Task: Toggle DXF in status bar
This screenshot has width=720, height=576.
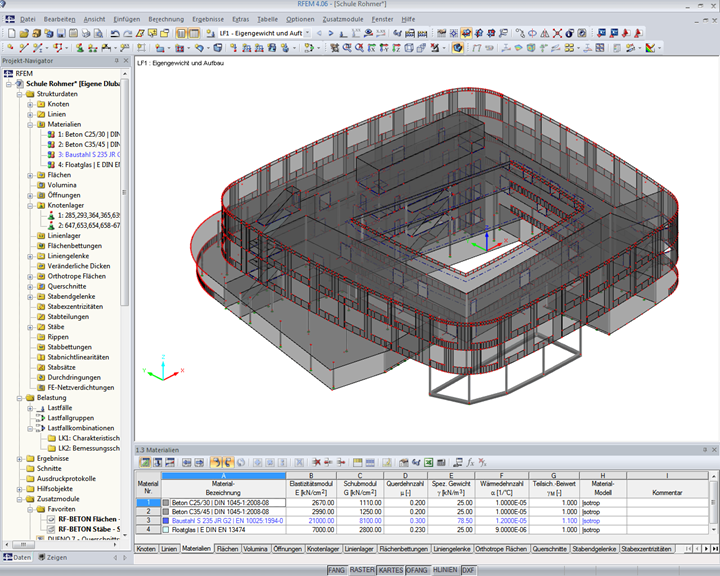Action: (x=468, y=570)
